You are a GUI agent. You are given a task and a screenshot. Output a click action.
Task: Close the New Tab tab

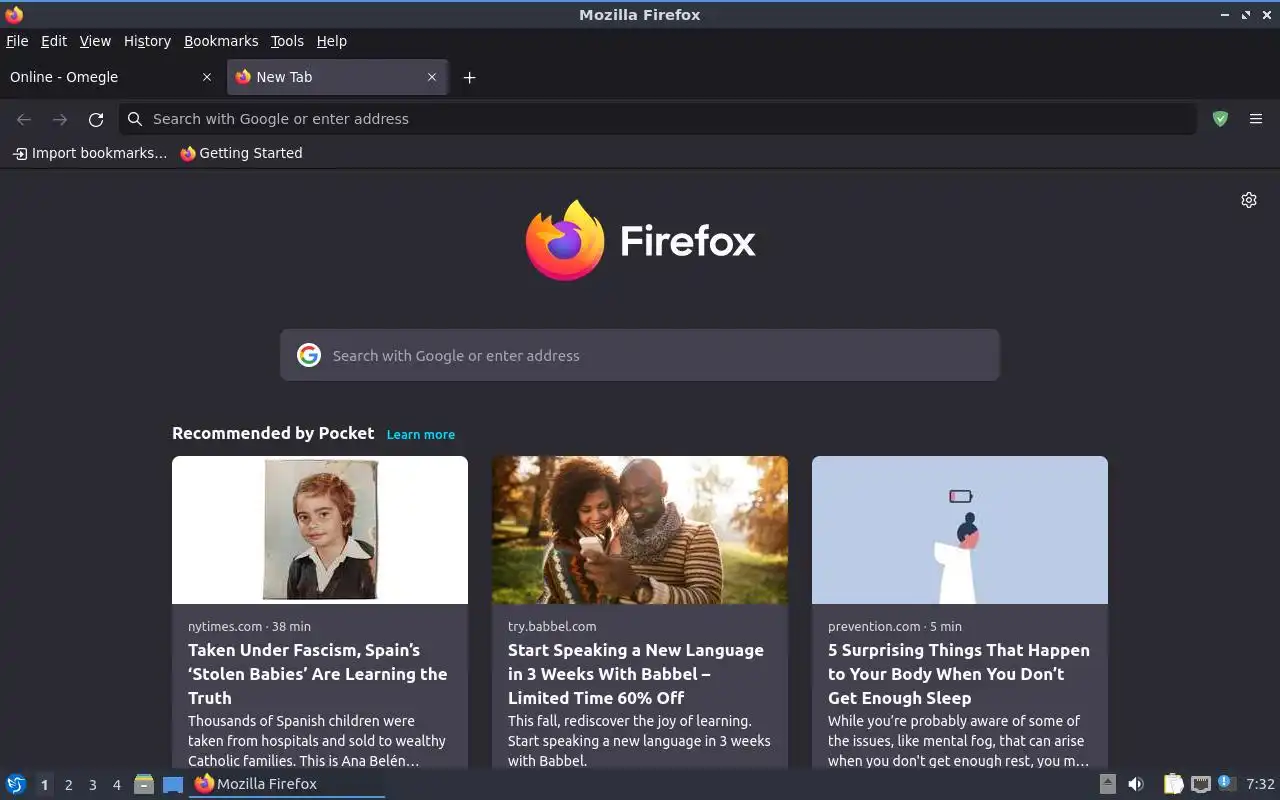point(432,77)
